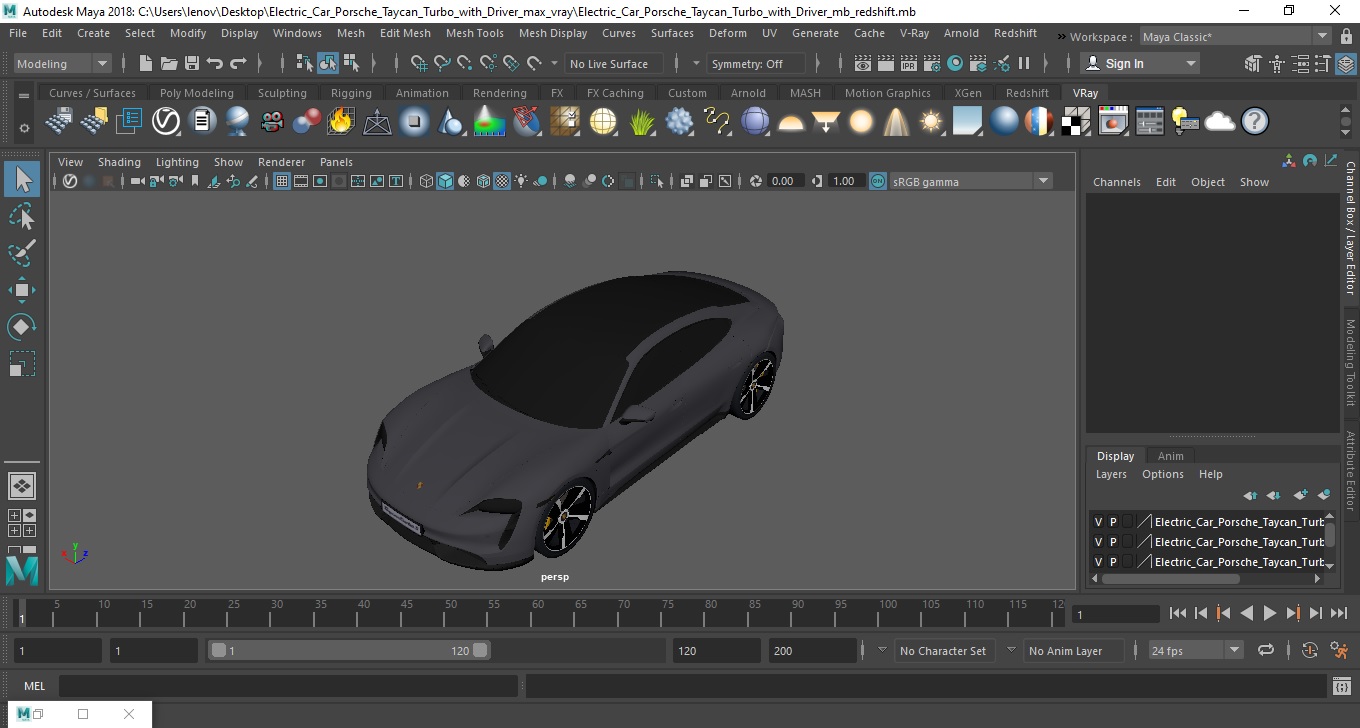Click Channels in the Channel Box
Viewport: 1360px width, 728px height.
click(x=1116, y=182)
